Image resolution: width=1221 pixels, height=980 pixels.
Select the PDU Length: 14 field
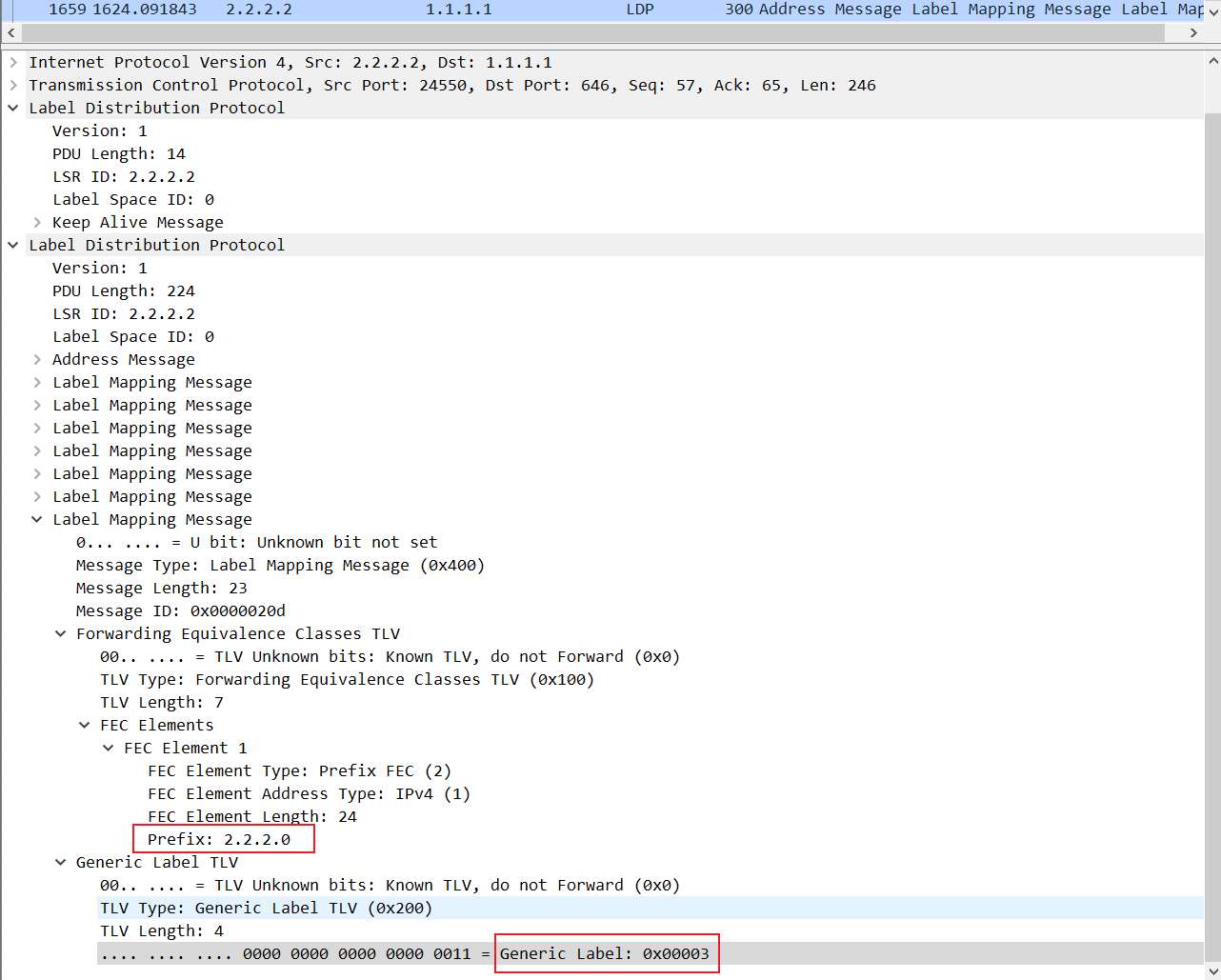pos(119,153)
